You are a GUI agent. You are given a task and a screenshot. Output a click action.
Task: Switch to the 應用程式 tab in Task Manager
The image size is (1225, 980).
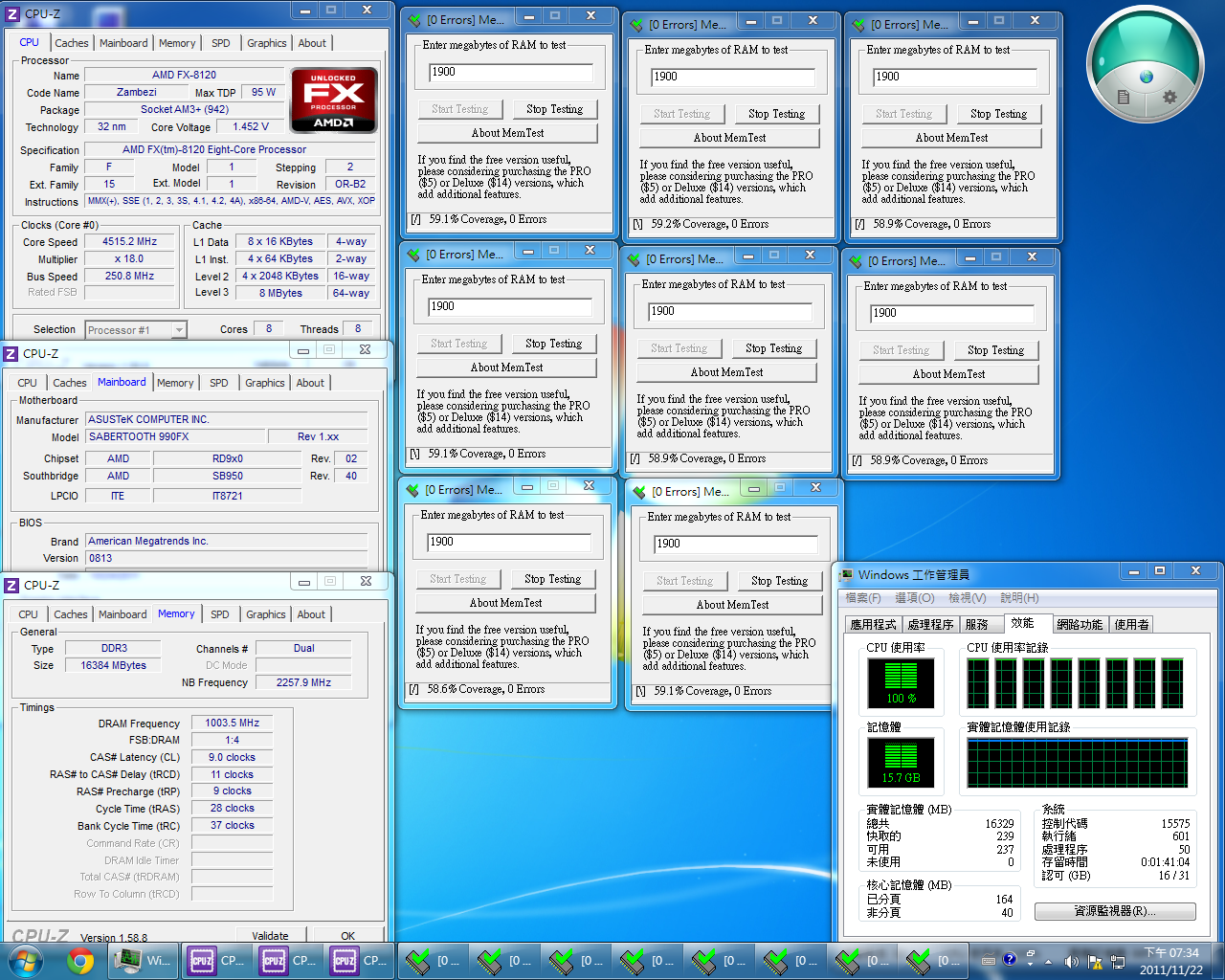pos(874,624)
